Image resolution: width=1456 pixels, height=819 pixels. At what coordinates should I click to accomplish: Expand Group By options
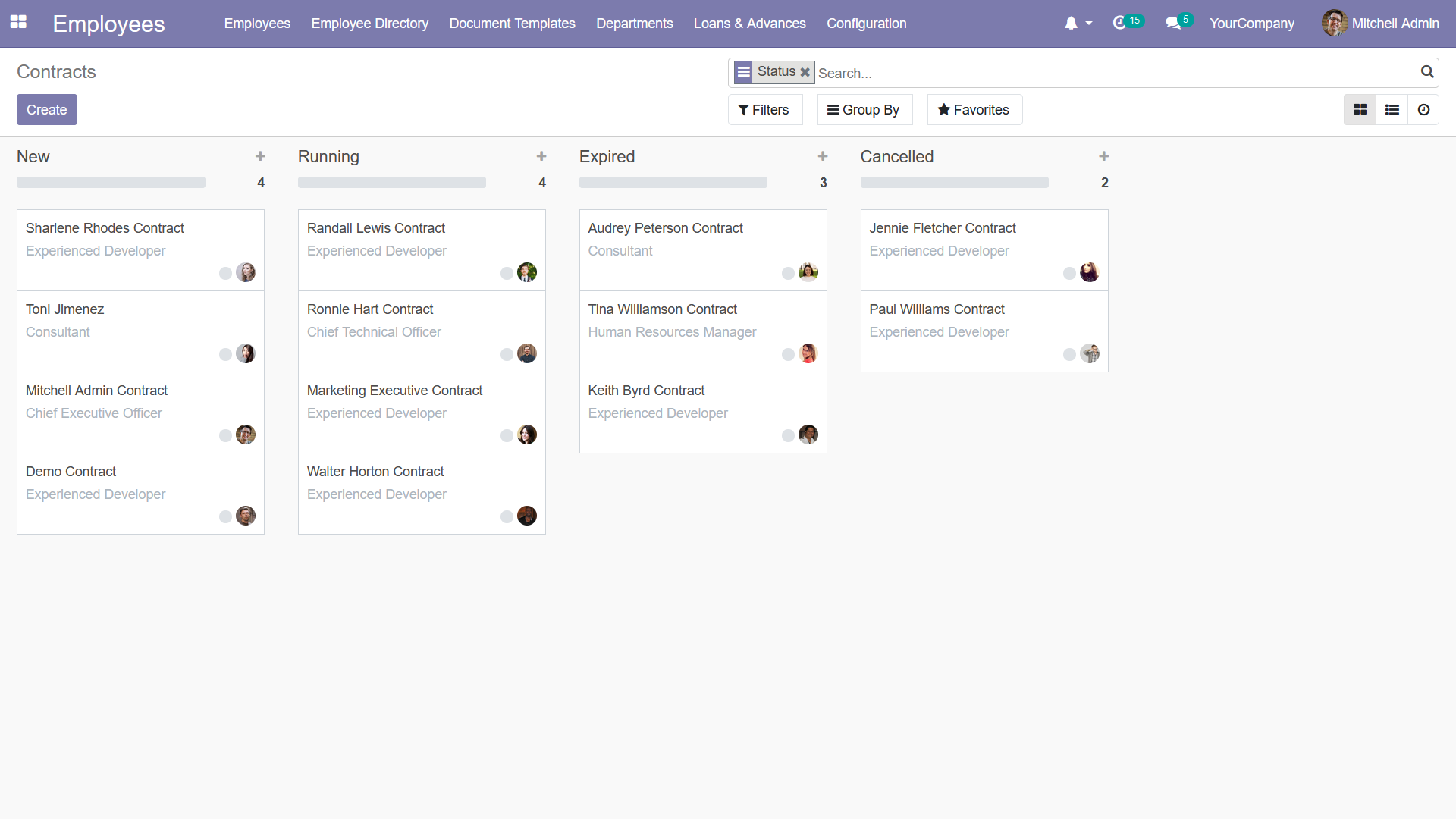[863, 109]
